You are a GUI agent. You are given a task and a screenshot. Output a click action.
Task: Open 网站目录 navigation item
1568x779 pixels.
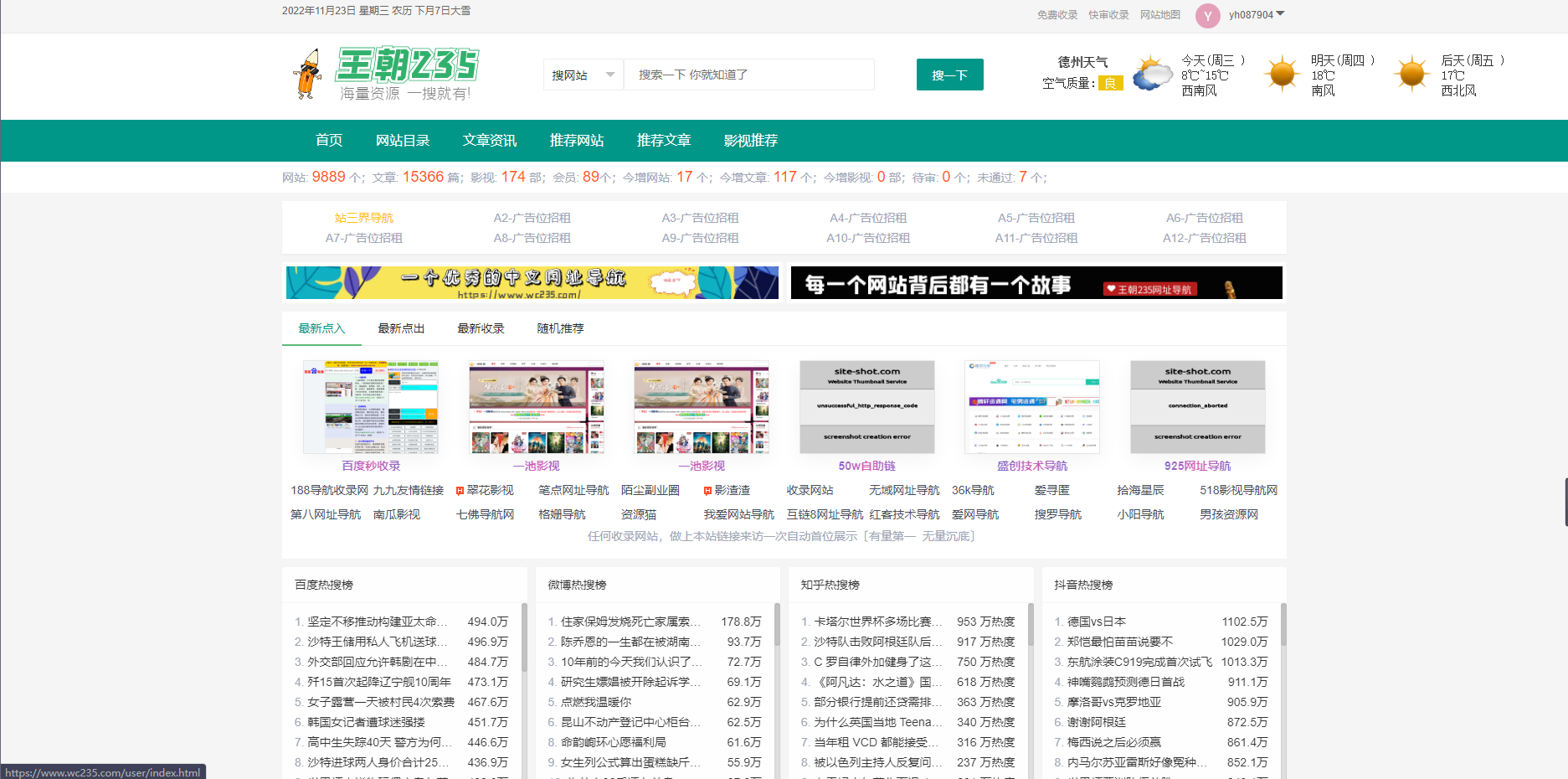pyautogui.click(x=403, y=140)
